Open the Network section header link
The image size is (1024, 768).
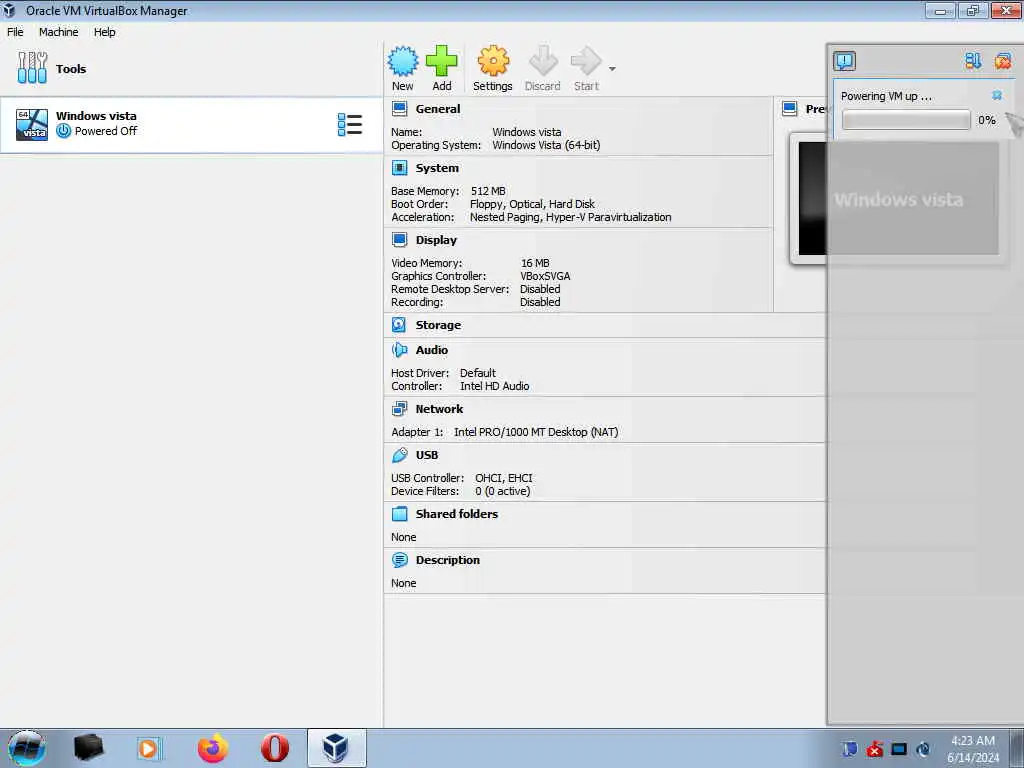[x=439, y=409]
